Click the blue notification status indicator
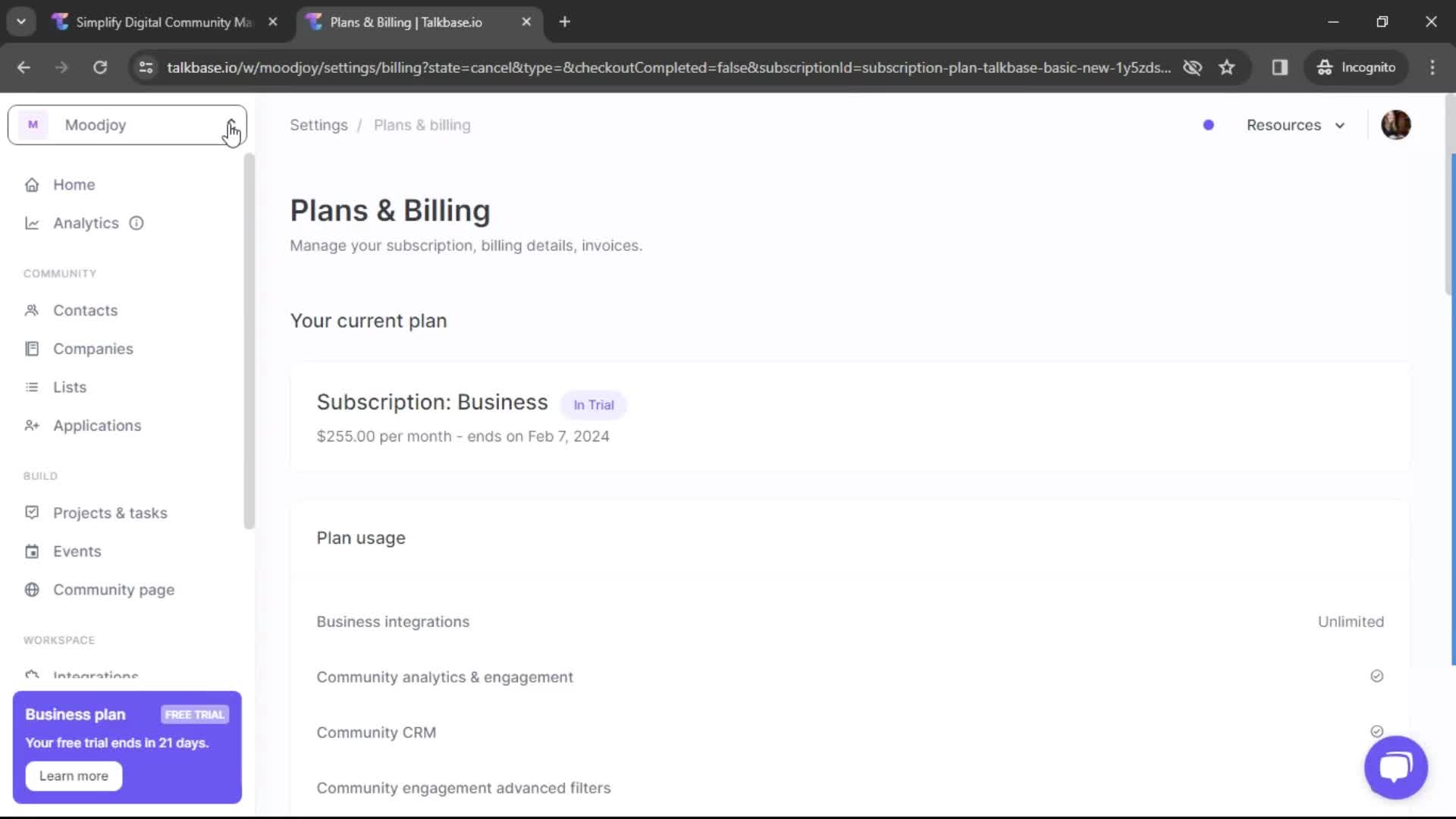1456x819 pixels. click(x=1208, y=124)
